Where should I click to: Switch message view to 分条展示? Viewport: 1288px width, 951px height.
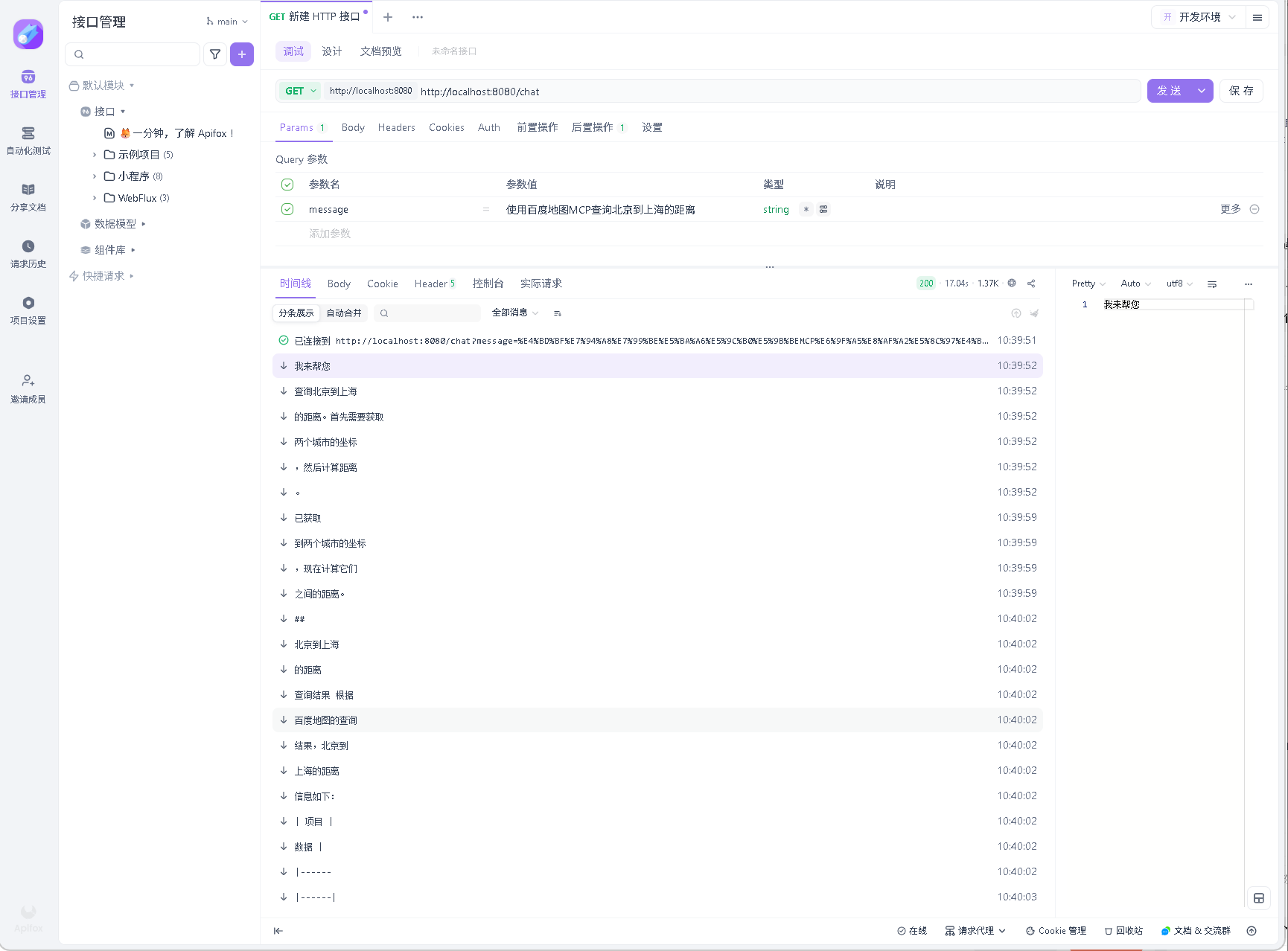296,313
